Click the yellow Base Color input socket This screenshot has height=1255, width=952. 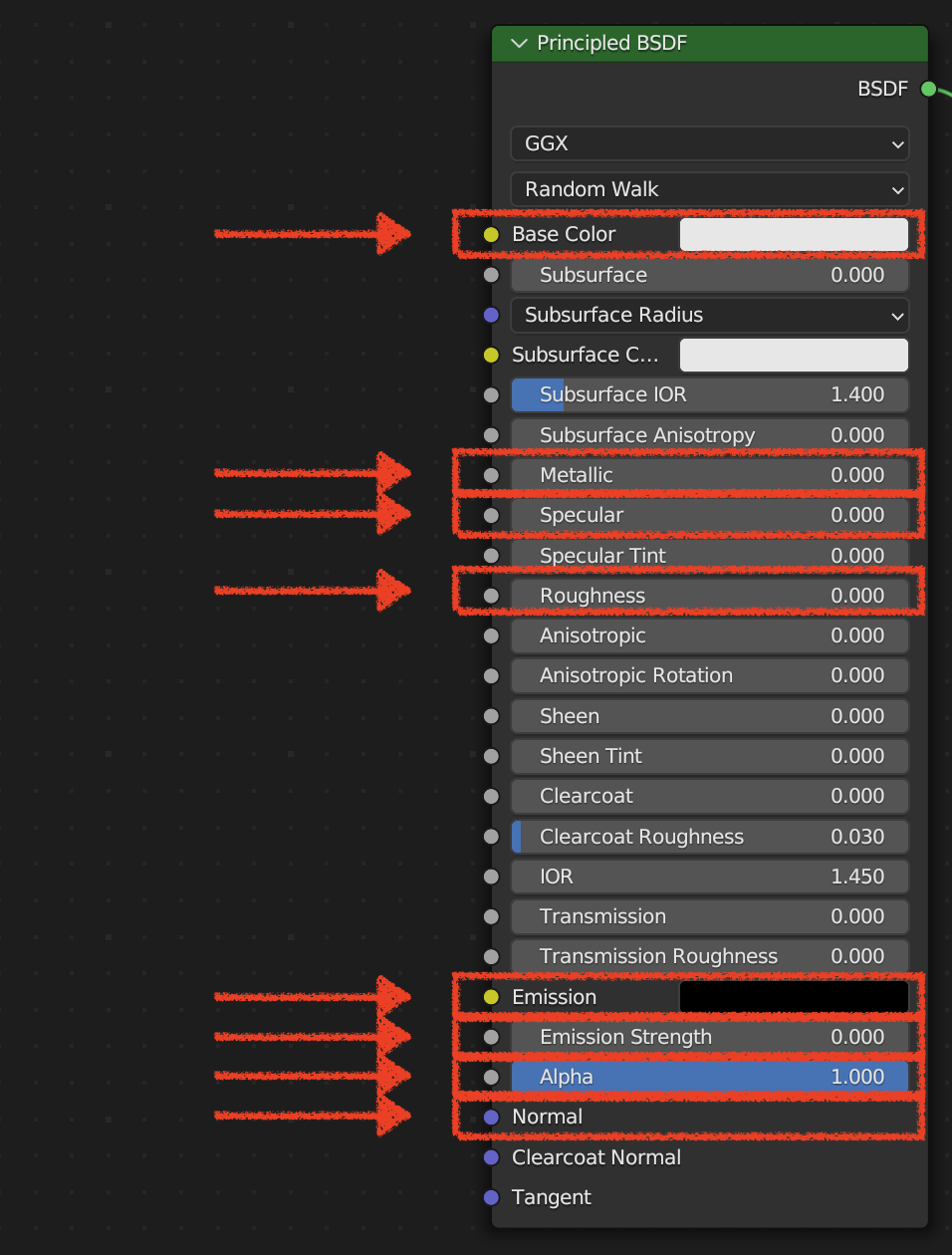coord(491,235)
